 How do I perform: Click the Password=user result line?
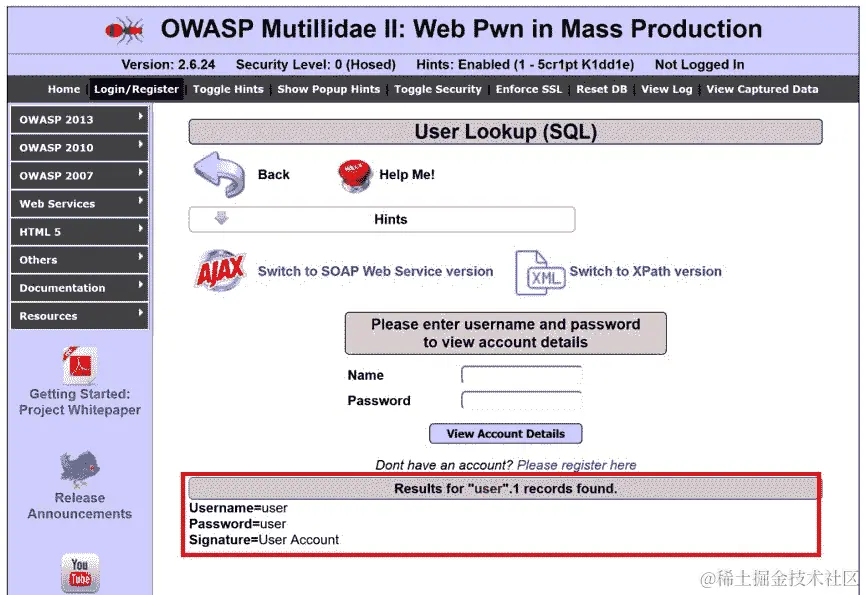click(x=237, y=524)
